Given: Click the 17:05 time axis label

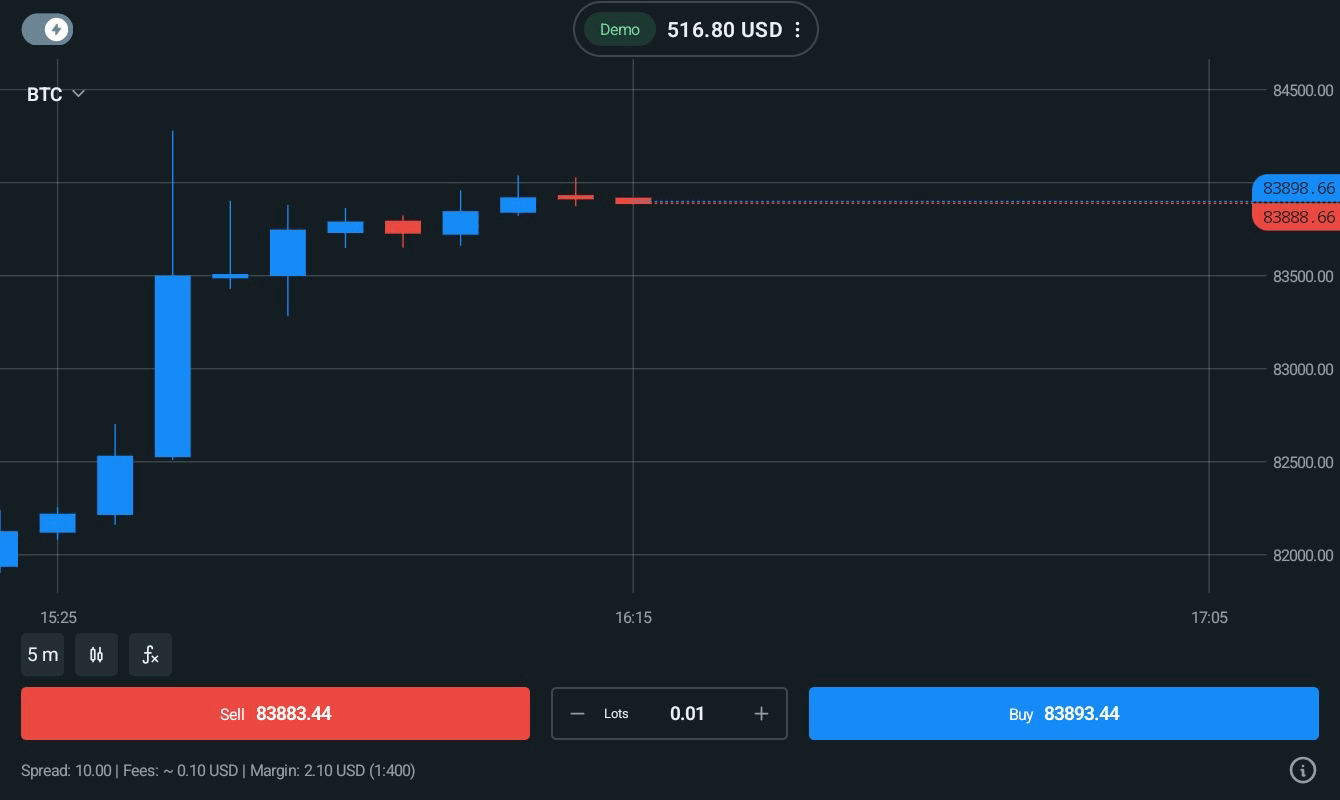Looking at the screenshot, I should pos(1209,618).
